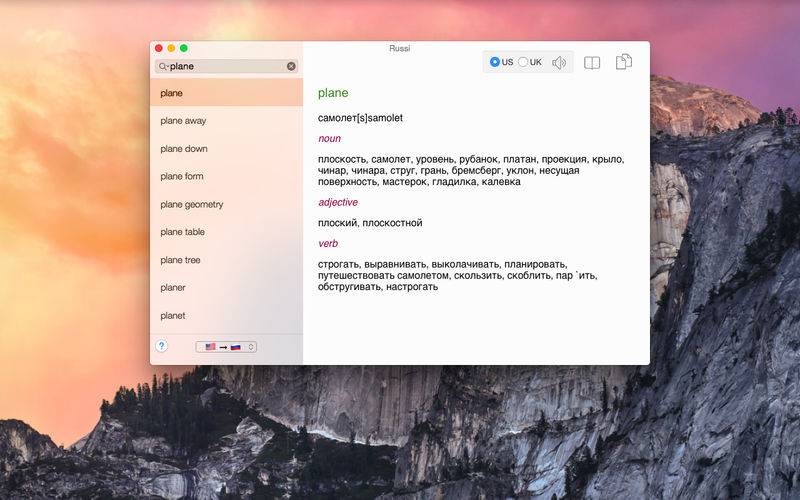The height and width of the screenshot is (500, 800).
Task: Select 'planet' entry in the list
Action: pyautogui.click(x=227, y=315)
